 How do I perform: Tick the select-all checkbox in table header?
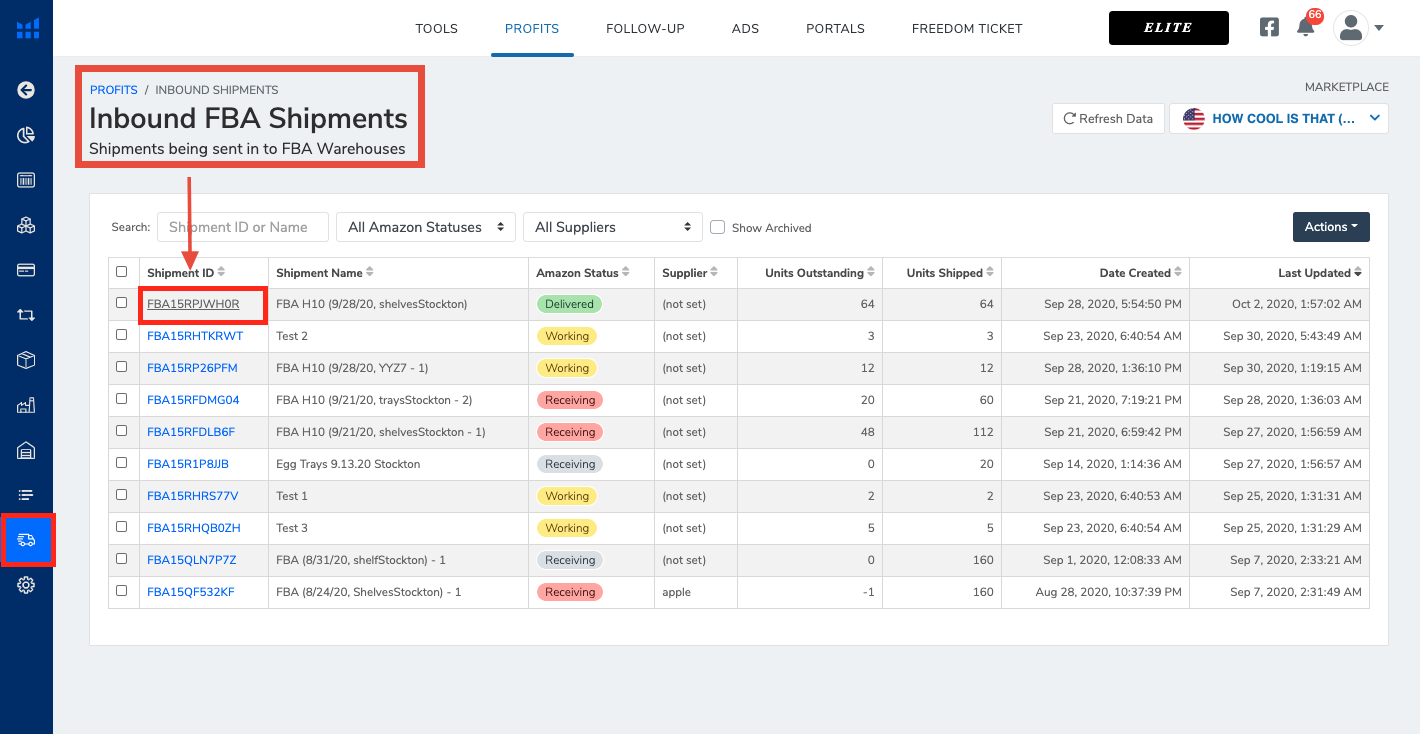click(122, 271)
